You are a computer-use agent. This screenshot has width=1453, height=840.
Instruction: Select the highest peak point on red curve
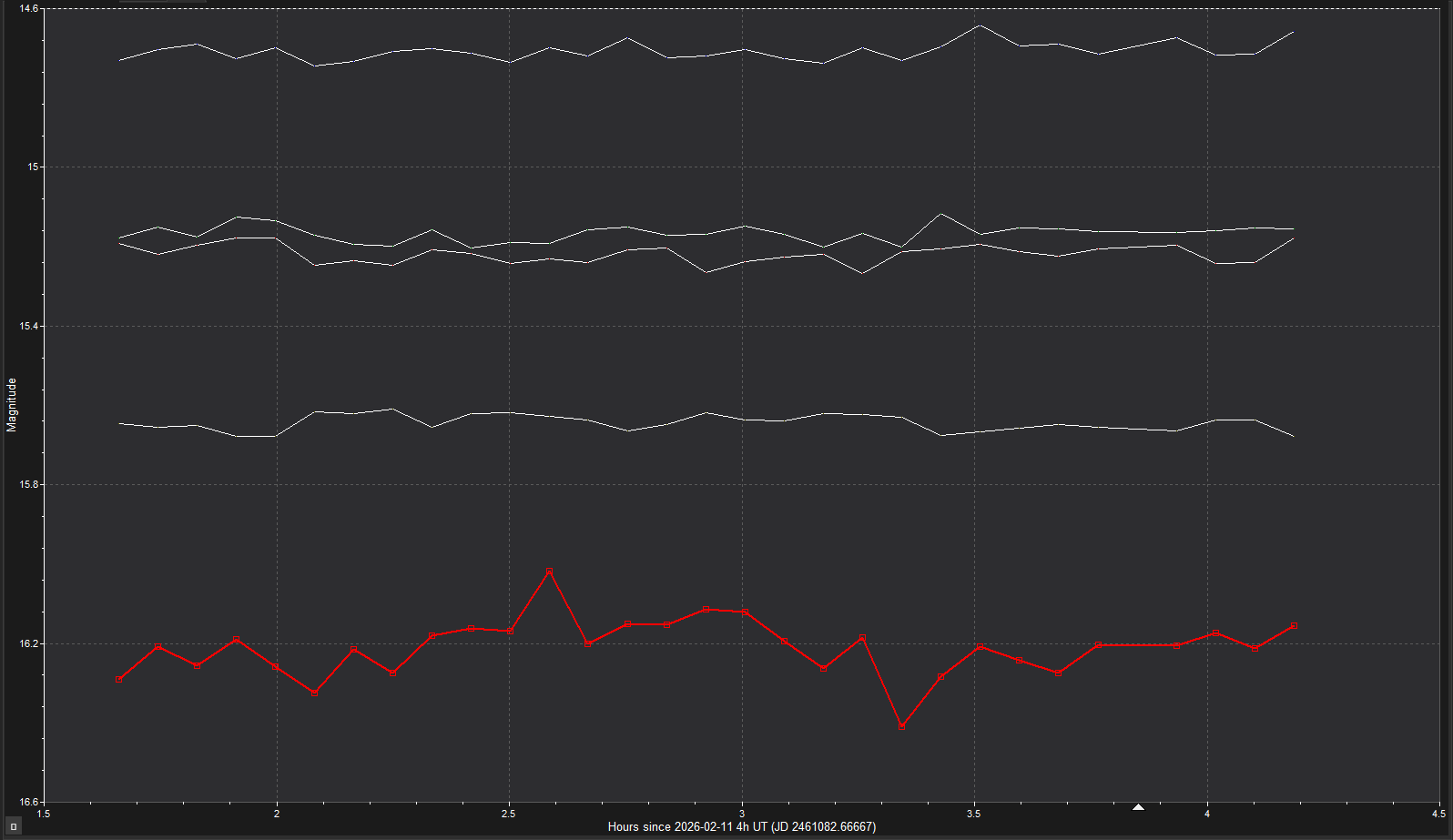click(549, 572)
